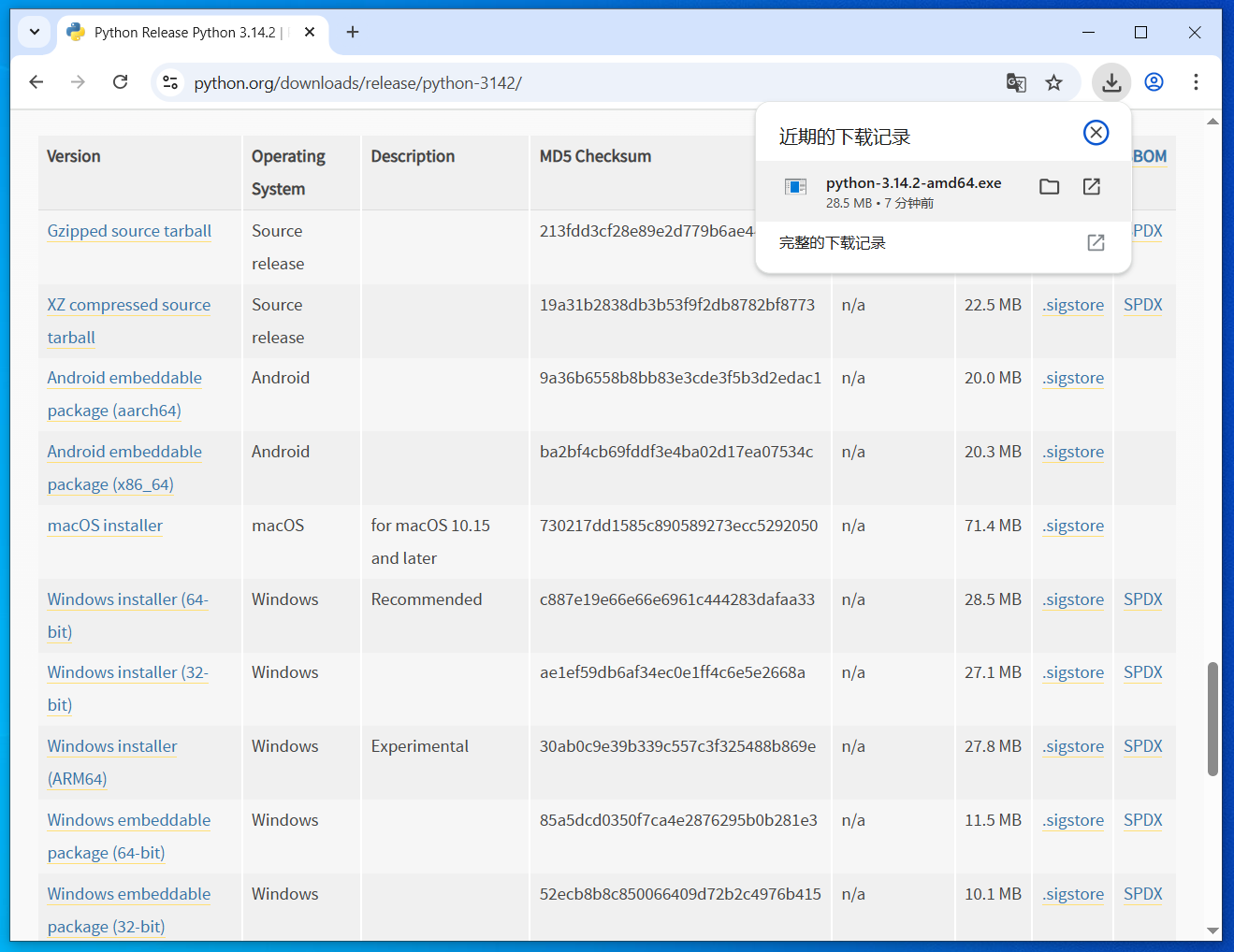This screenshot has height=952, width=1234.
Task: Click 'for macOS 10.15 and later' text
Action: pos(430,541)
